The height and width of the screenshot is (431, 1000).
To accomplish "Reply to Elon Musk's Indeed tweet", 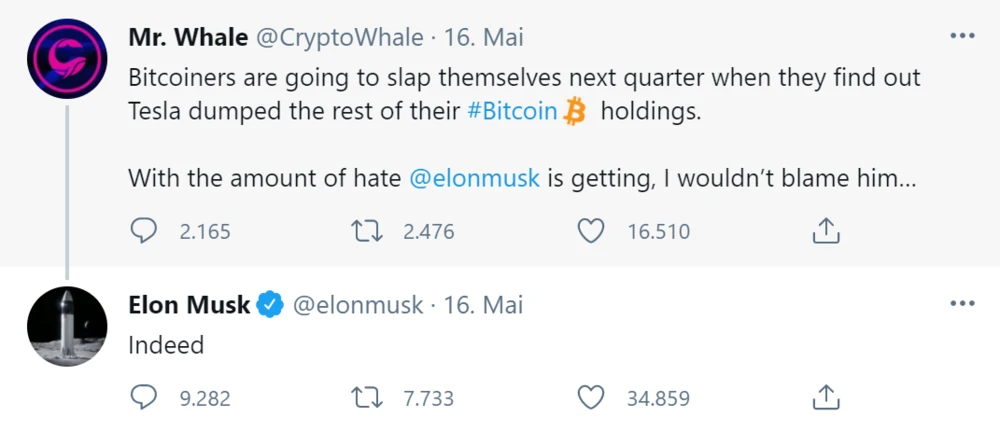I will click(x=145, y=398).
